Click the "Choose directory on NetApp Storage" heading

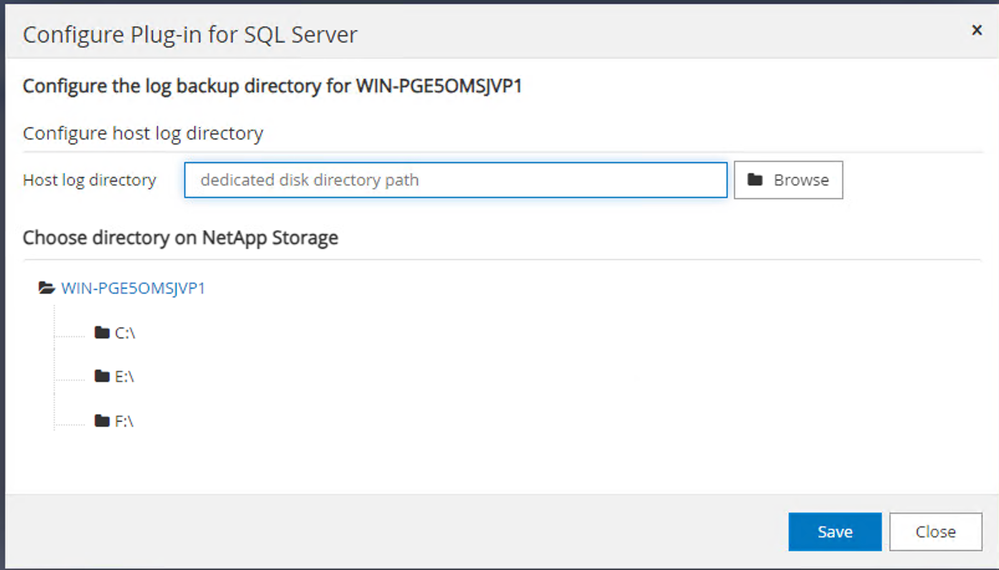click(180, 238)
